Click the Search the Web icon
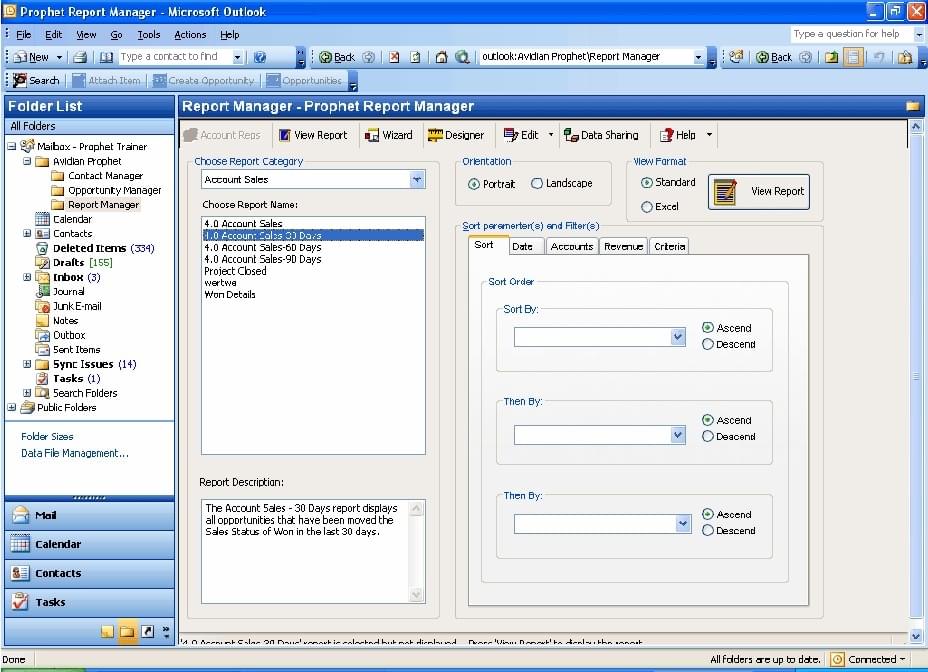Viewport: 928px width, 672px height. (x=462, y=57)
